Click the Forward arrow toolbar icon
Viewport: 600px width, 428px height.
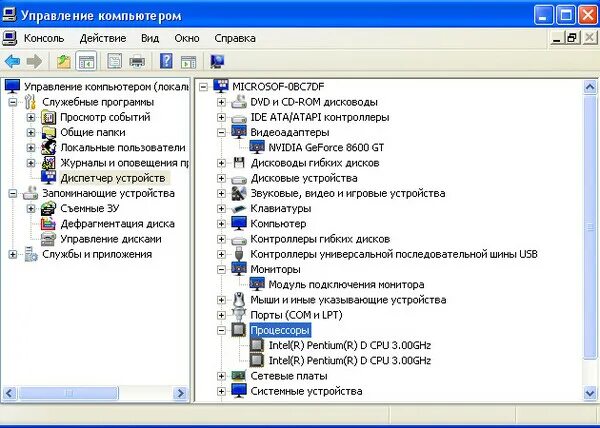[x=34, y=61]
